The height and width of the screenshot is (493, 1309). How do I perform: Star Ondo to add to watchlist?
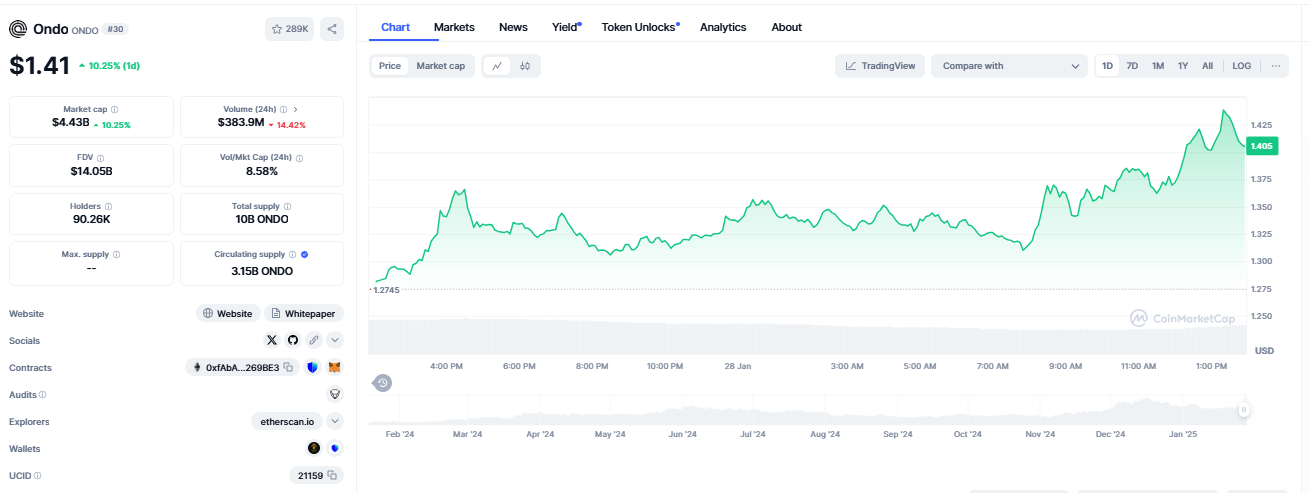pyautogui.click(x=288, y=29)
